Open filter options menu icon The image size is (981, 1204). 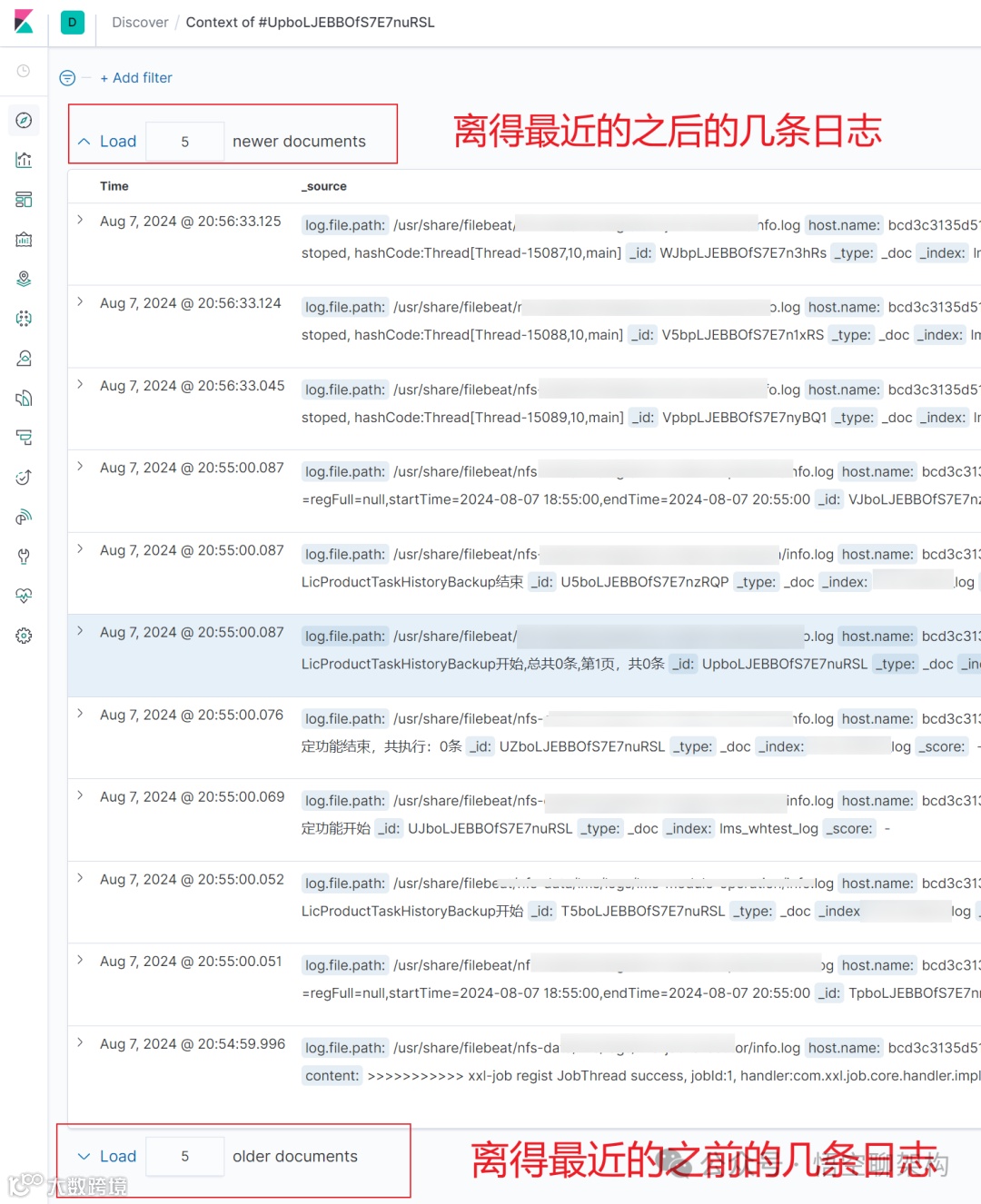tap(67, 78)
